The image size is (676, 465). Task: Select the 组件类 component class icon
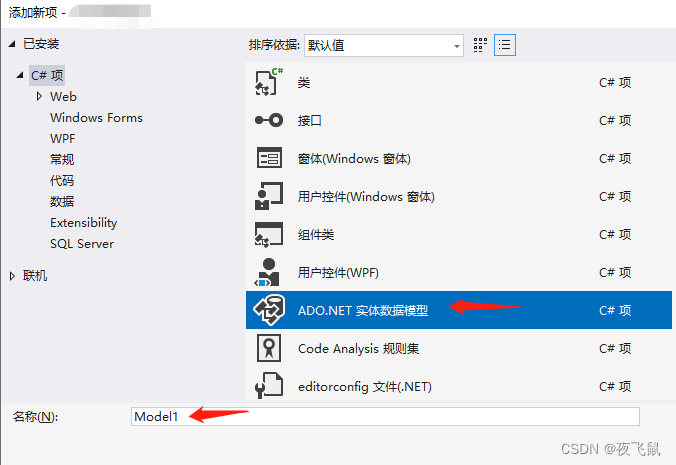coord(269,234)
